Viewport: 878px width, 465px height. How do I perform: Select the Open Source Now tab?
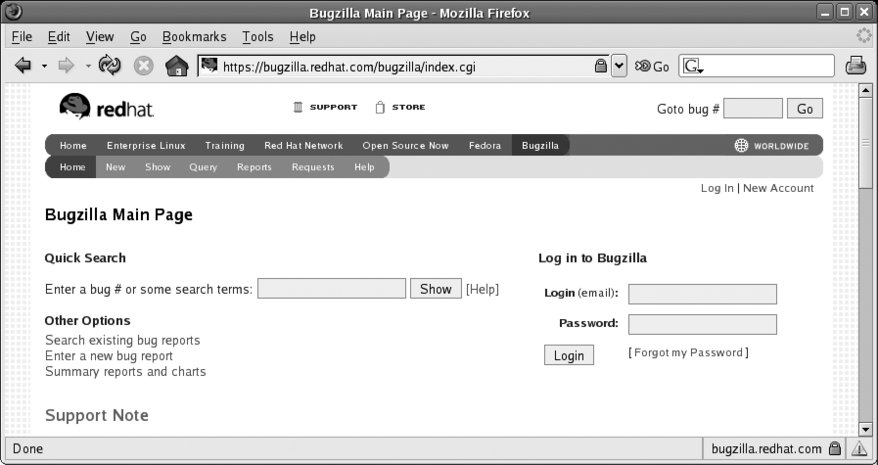[405, 146]
